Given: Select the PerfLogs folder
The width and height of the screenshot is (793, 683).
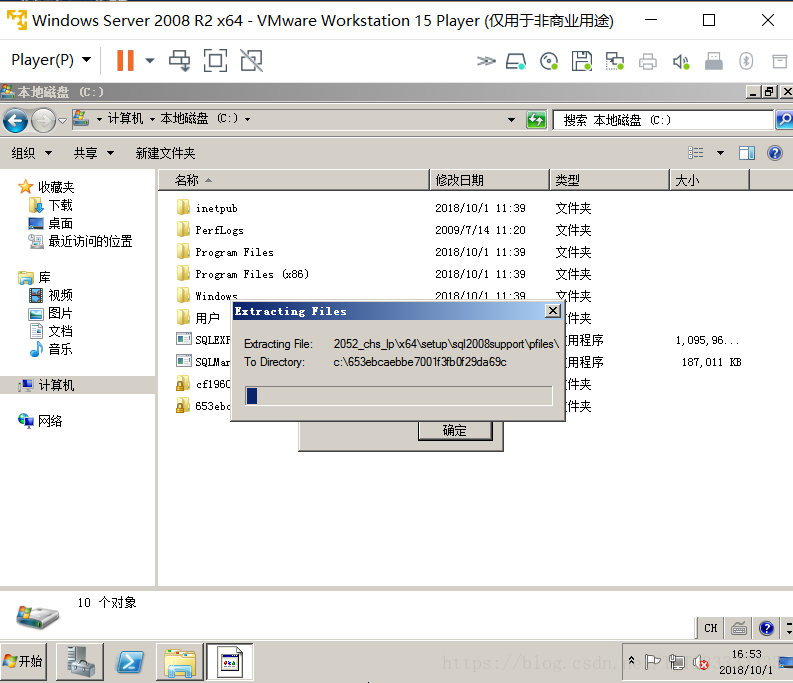Looking at the screenshot, I should (219, 230).
